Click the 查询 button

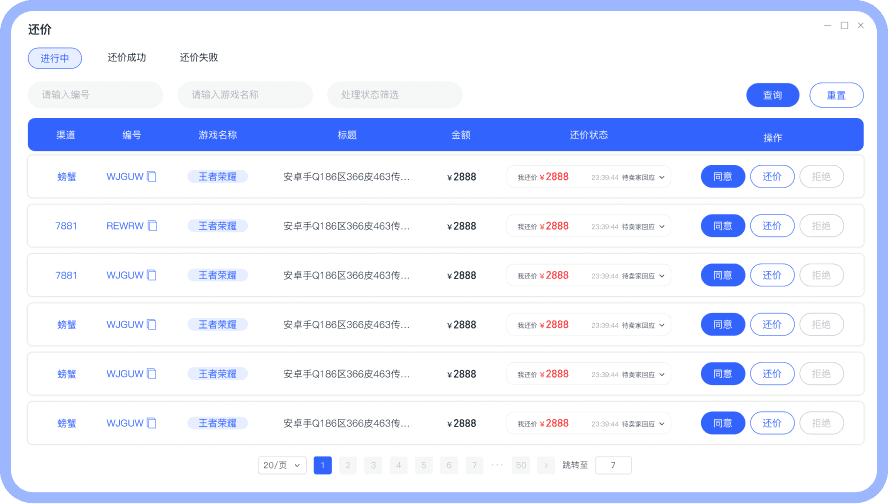point(772,95)
